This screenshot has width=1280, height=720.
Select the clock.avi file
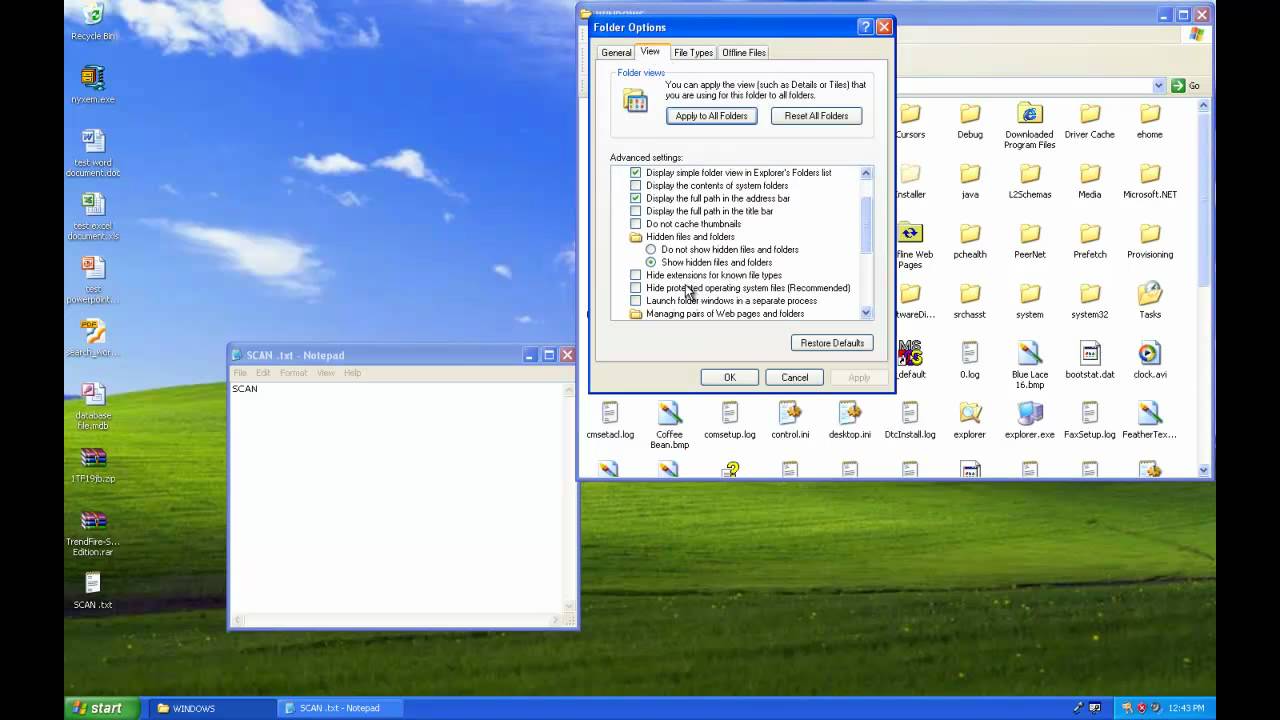[x=1150, y=361]
